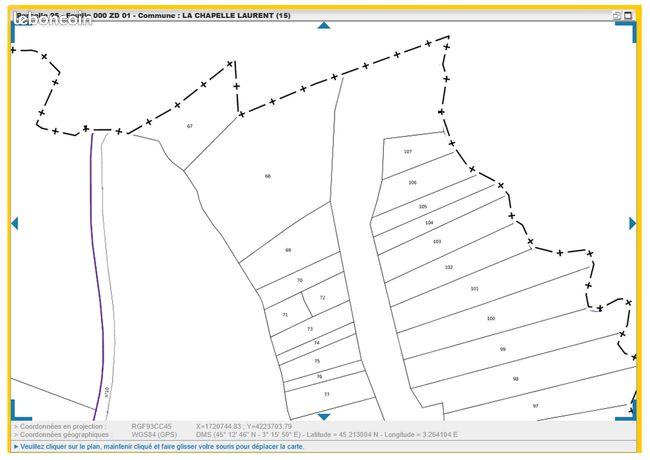The width and height of the screenshot is (650, 460).
Task: Select parcel 71 on the map
Action: (285, 315)
